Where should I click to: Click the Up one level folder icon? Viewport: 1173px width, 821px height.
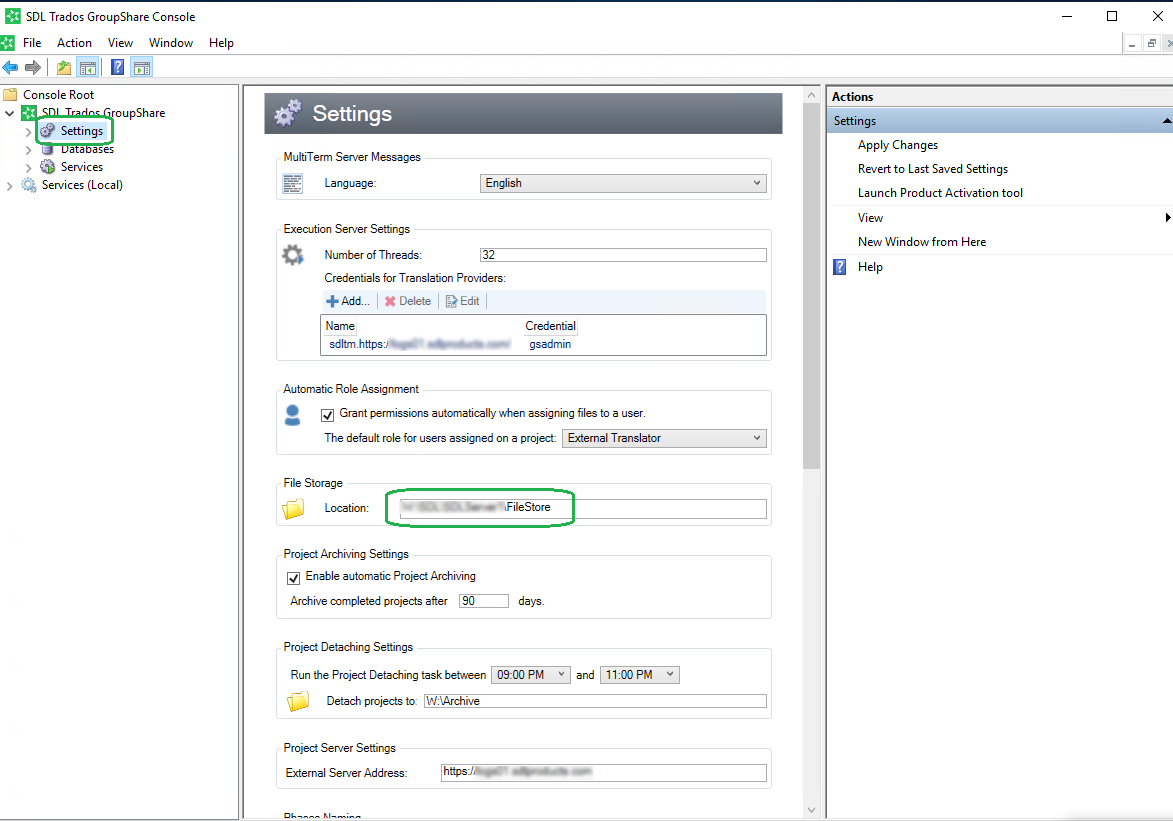[64, 68]
